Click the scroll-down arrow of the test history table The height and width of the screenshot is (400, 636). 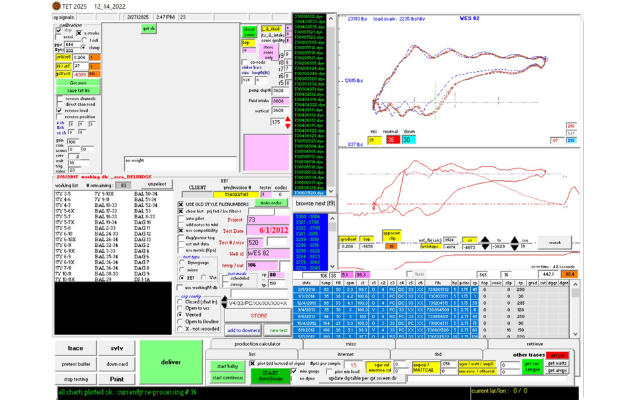(575, 334)
